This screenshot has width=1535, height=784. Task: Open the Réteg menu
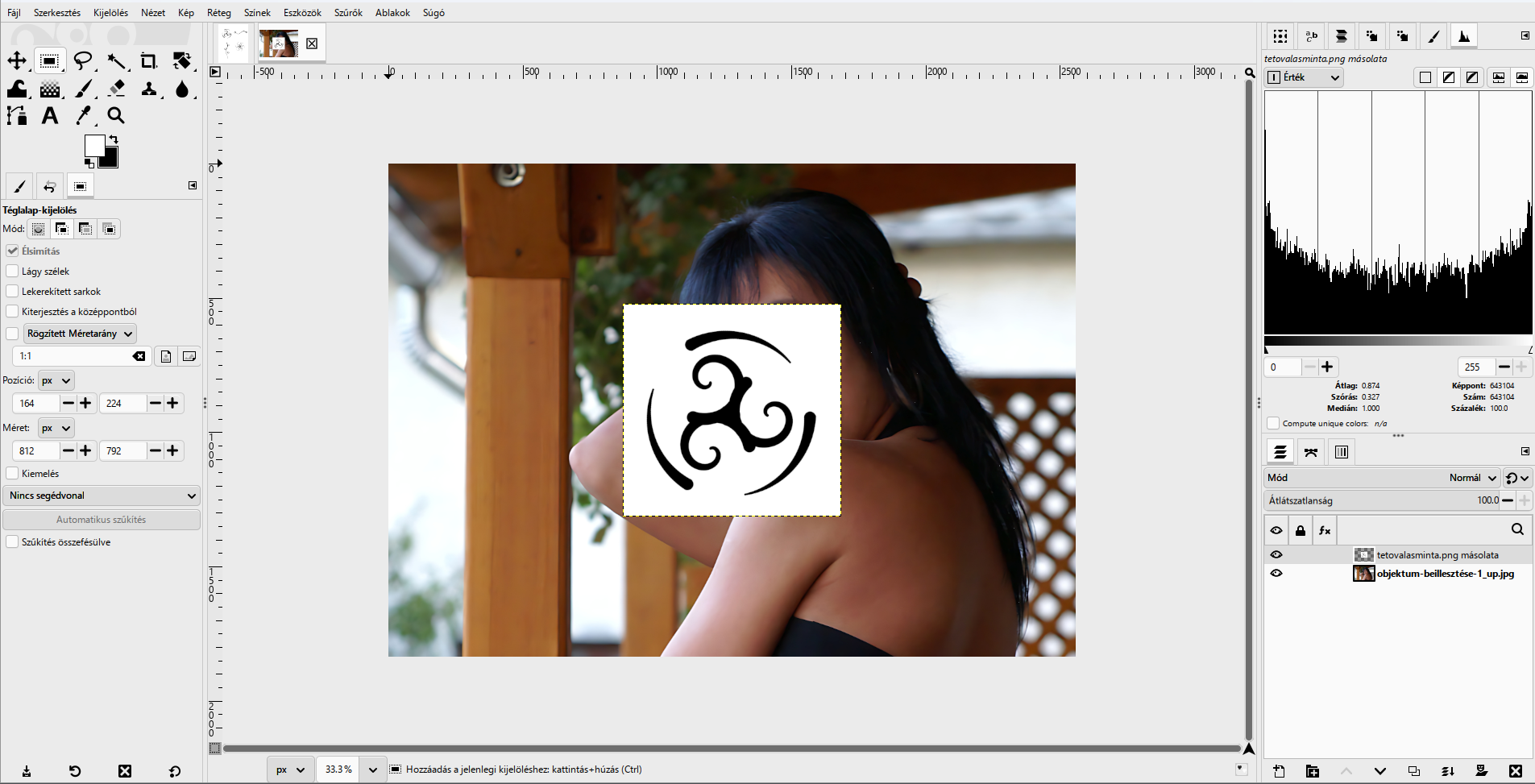point(218,13)
